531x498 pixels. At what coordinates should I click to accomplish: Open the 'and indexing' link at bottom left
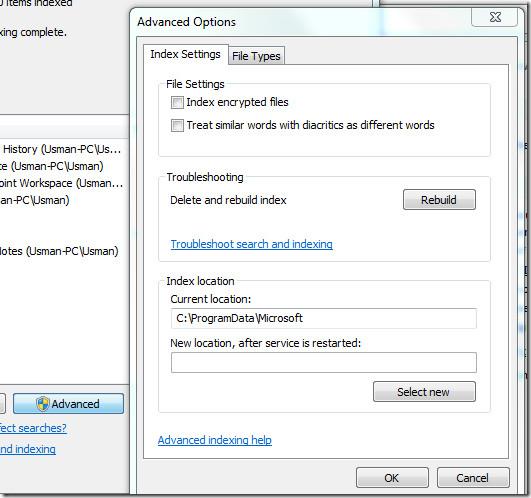pos(28,449)
